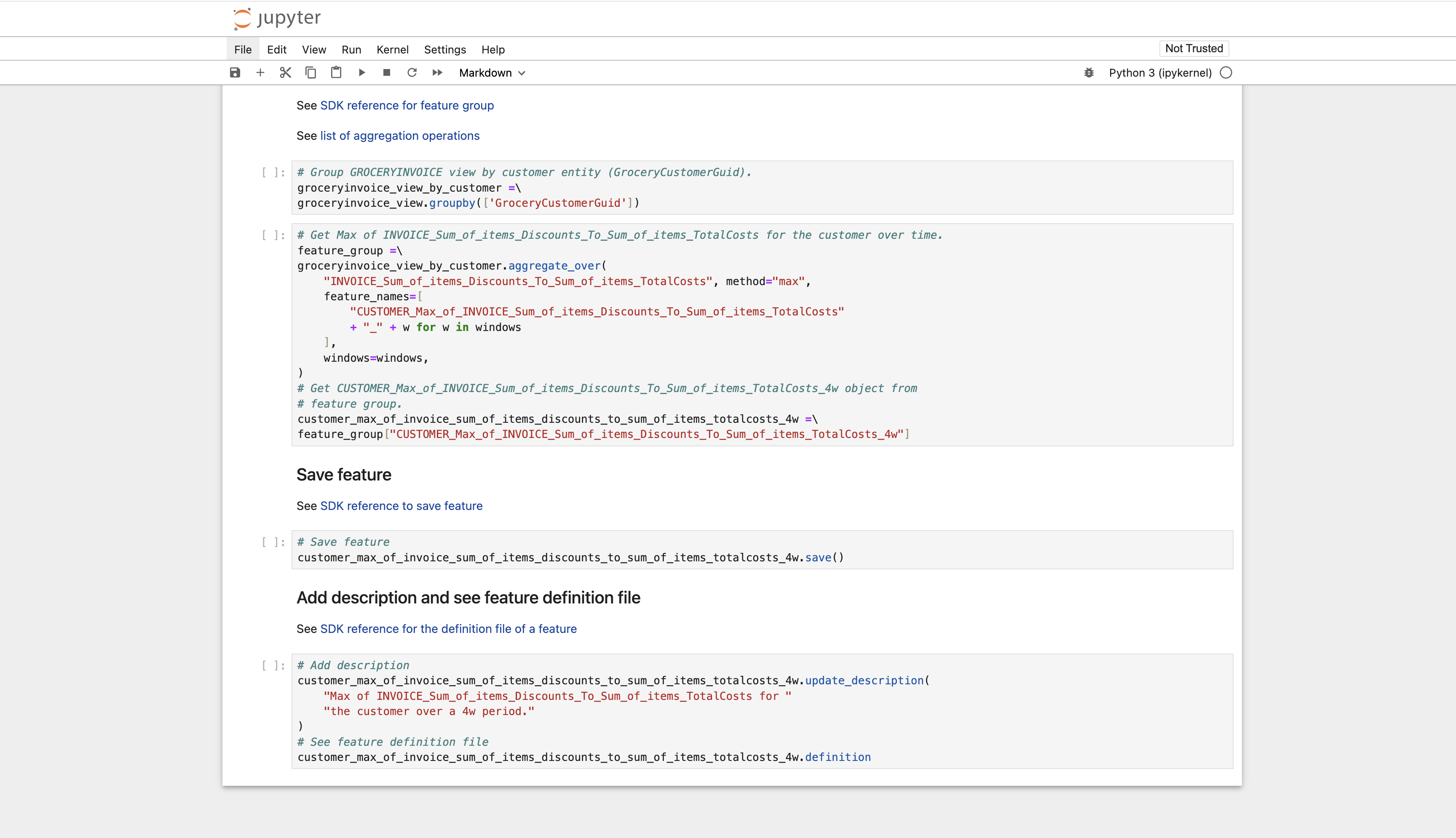Open the Settings menu
The width and height of the screenshot is (1456, 838).
click(x=445, y=50)
